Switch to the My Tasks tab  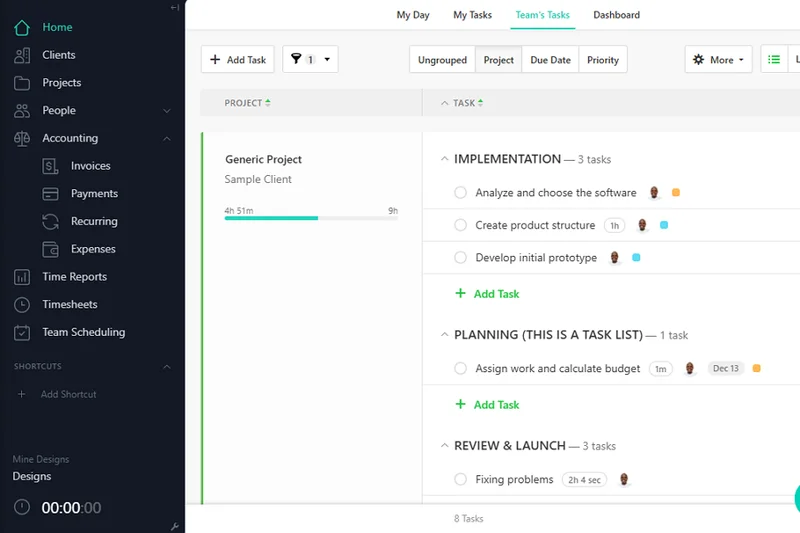point(472,15)
